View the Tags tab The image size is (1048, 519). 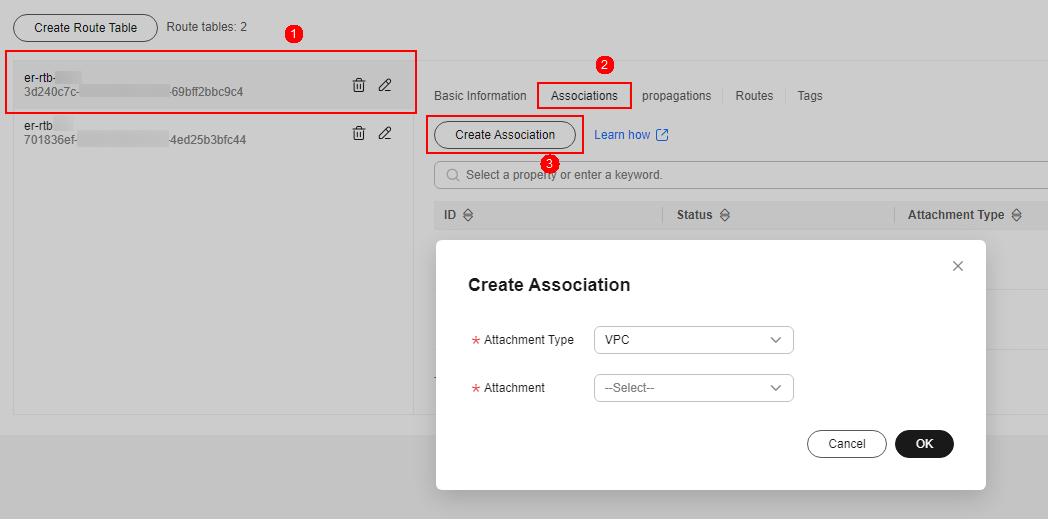[x=810, y=96]
